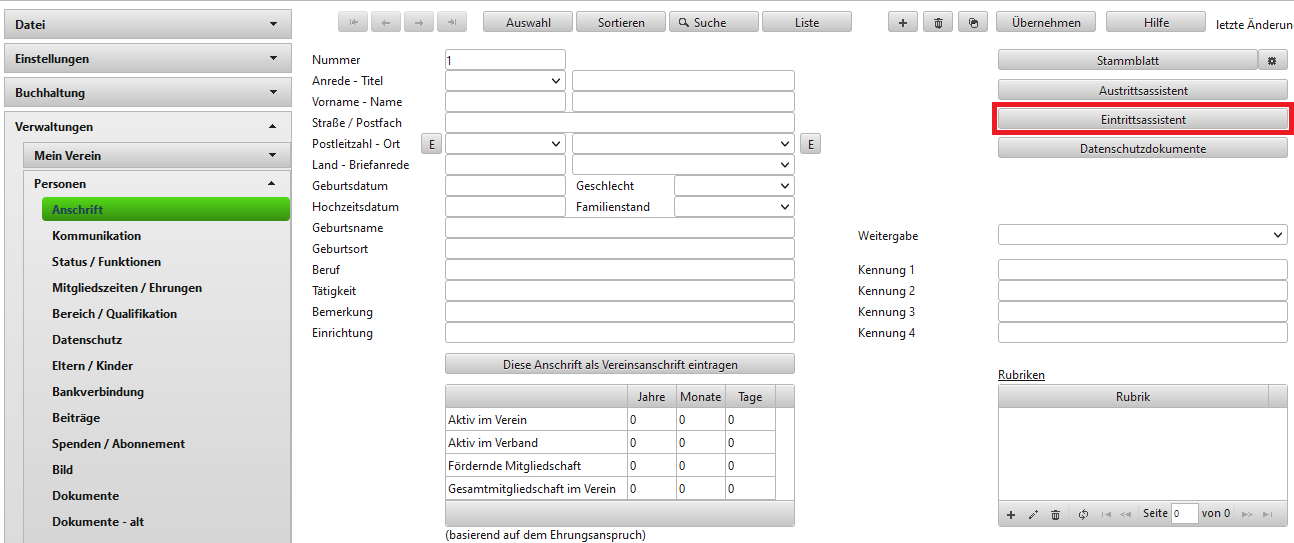
Task: Go to first record arrow button
Action: tap(353, 22)
